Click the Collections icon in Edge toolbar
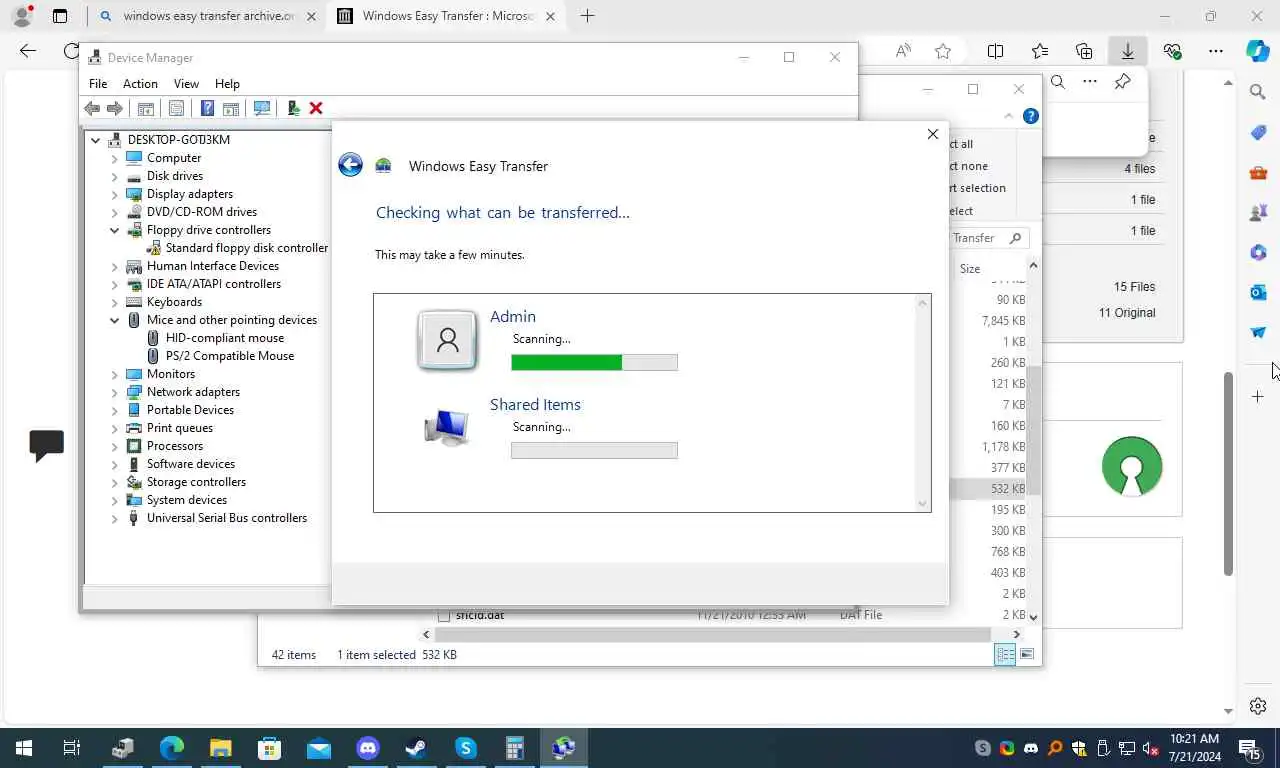The image size is (1280, 768). [1084, 51]
